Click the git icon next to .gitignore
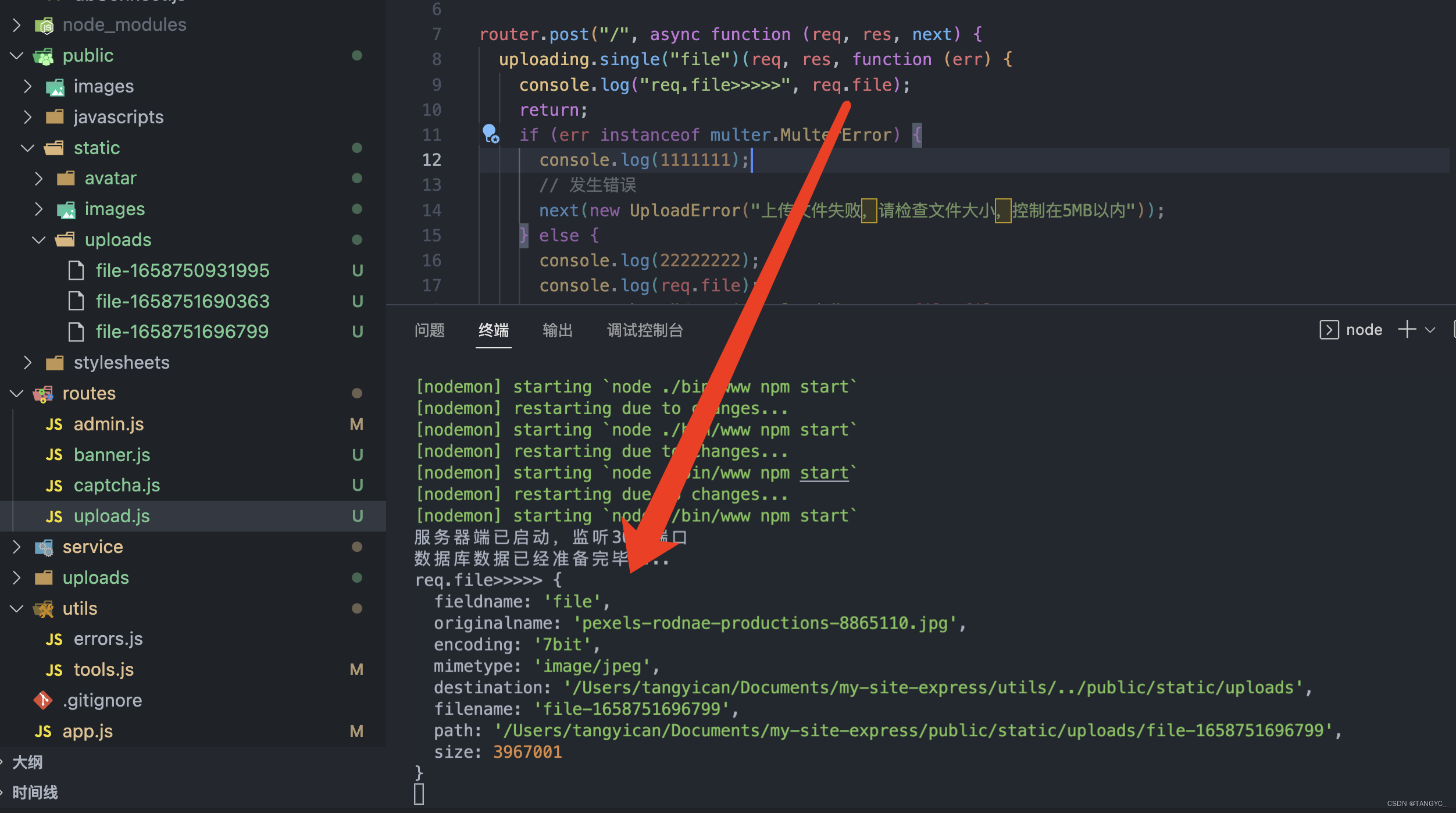 42,700
